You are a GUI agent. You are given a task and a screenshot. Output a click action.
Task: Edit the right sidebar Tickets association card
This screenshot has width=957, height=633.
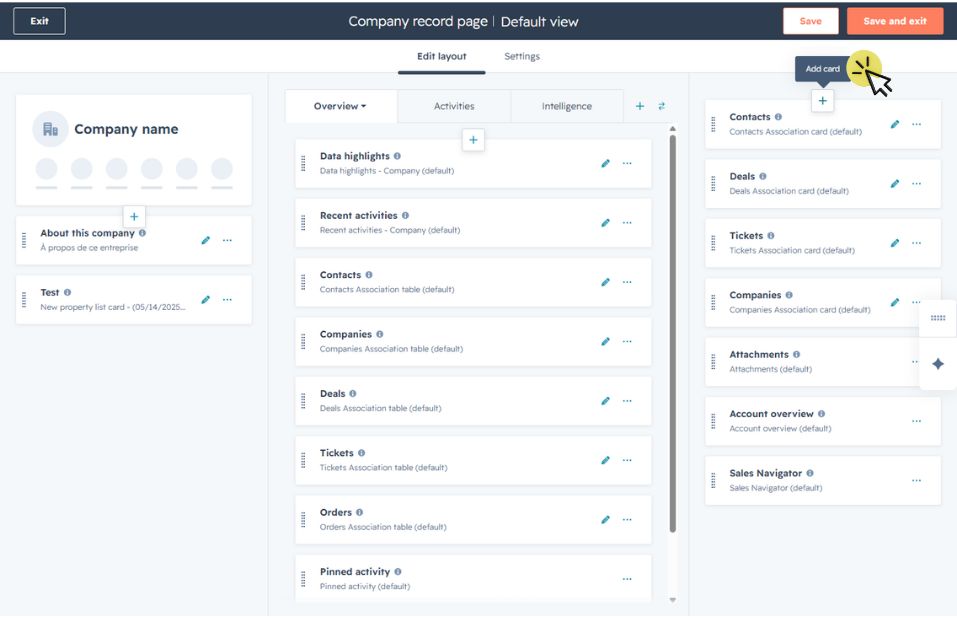tap(895, 243)
